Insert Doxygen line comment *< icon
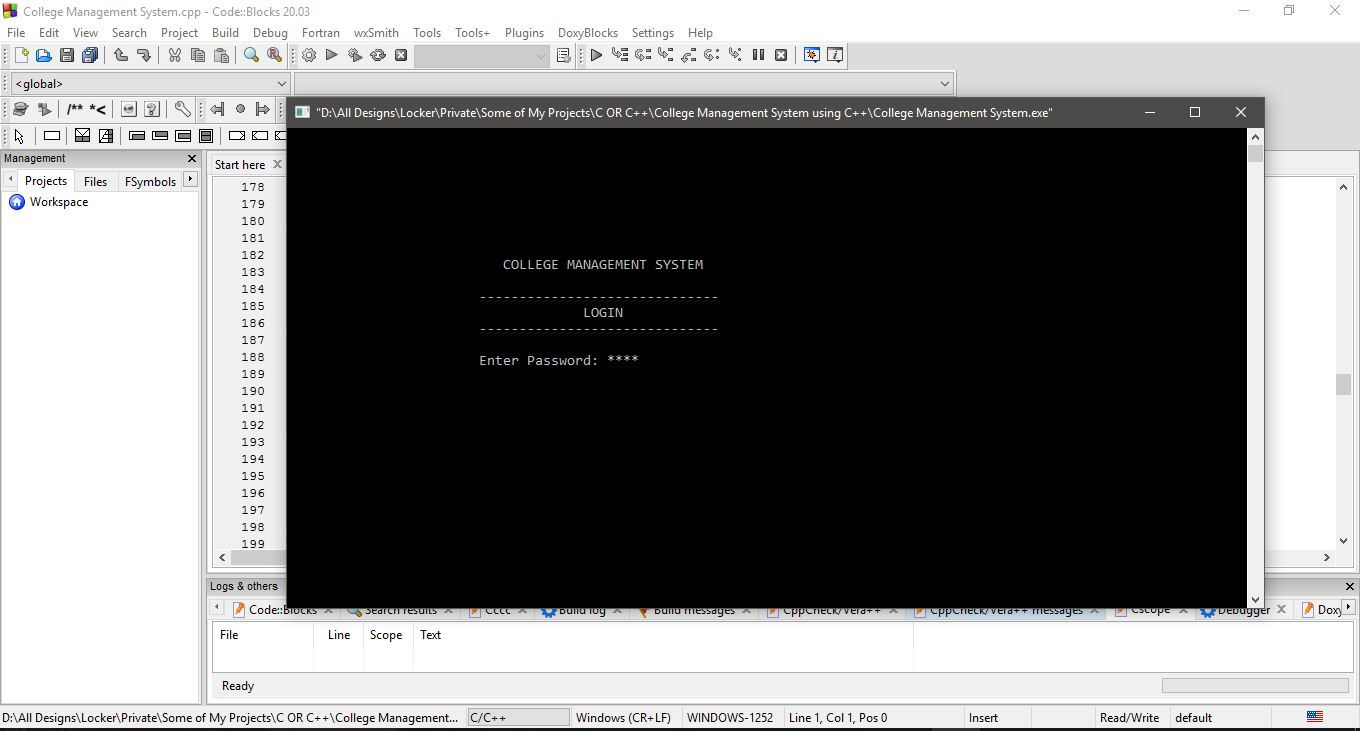The width and height of the screenshot is (1360, 731). click(x=98, y=109)
